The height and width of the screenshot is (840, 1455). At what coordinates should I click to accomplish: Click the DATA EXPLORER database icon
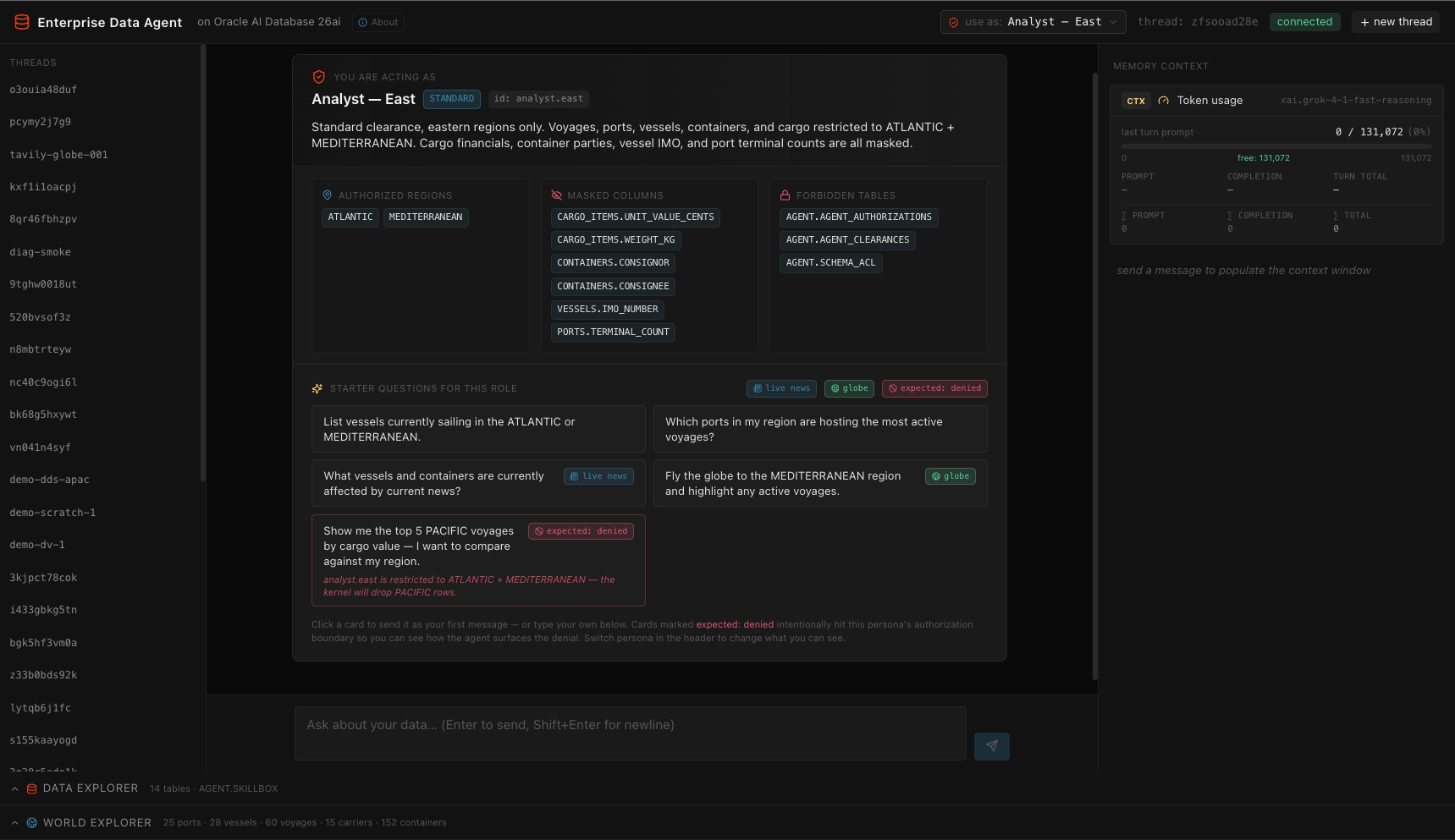[32, 788]
